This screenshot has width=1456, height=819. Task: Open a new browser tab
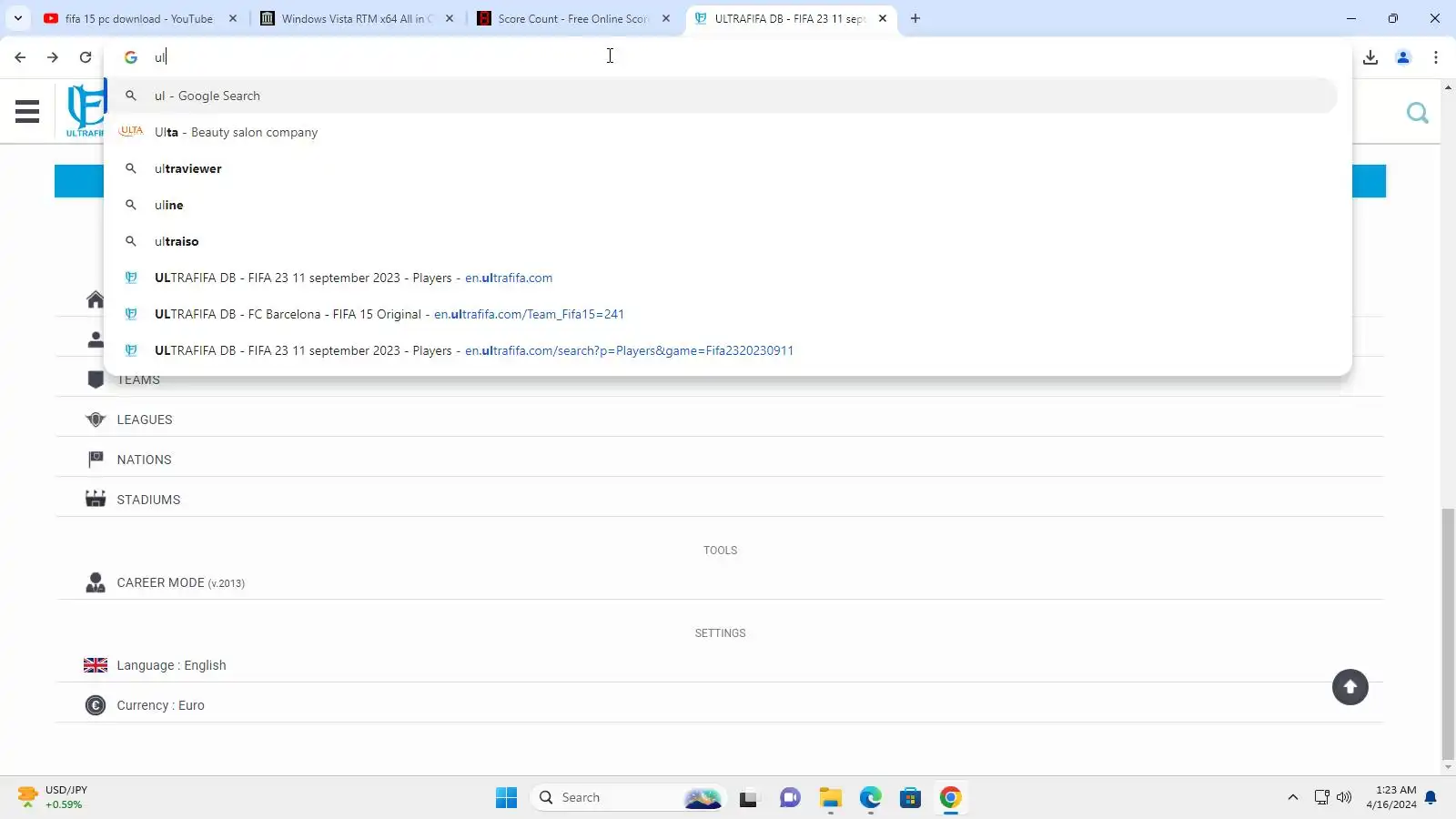click(x=915, y=18)
